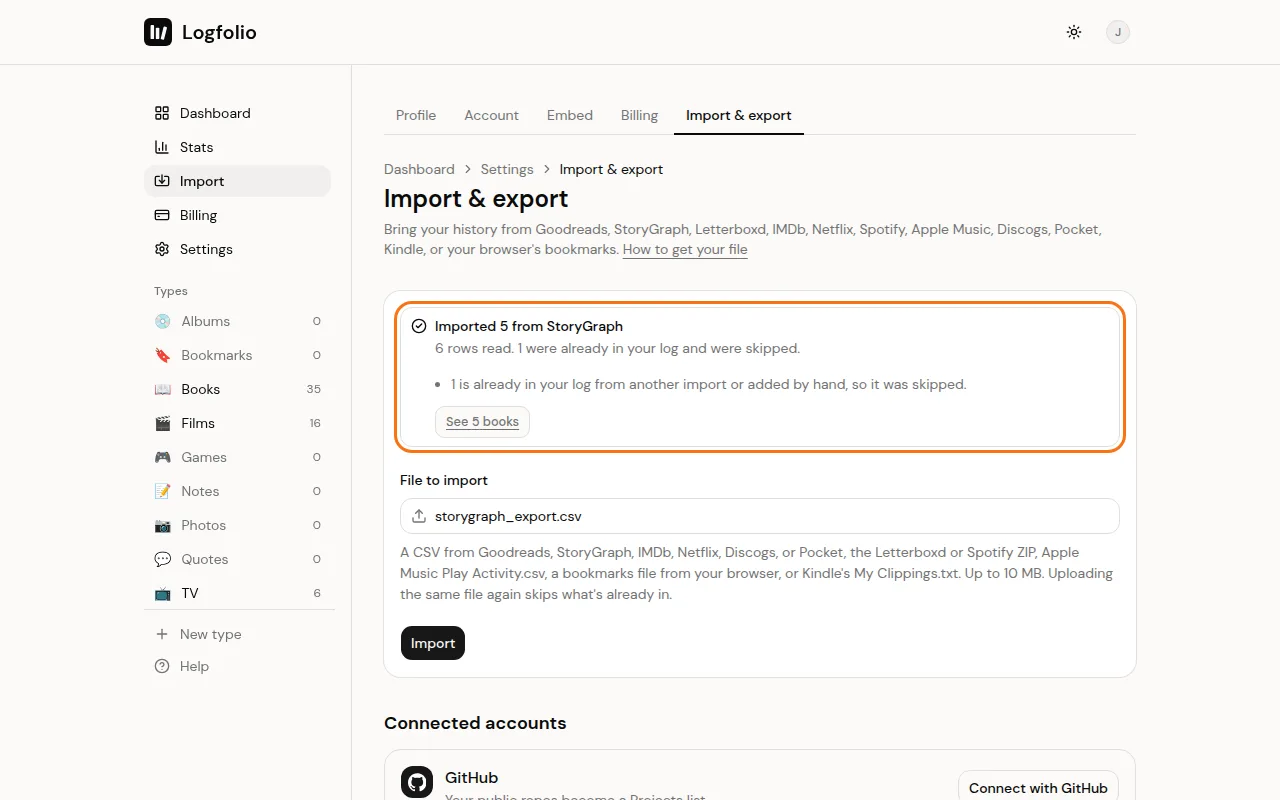
Task: Click the Help question mark icon
Action: 162,666
